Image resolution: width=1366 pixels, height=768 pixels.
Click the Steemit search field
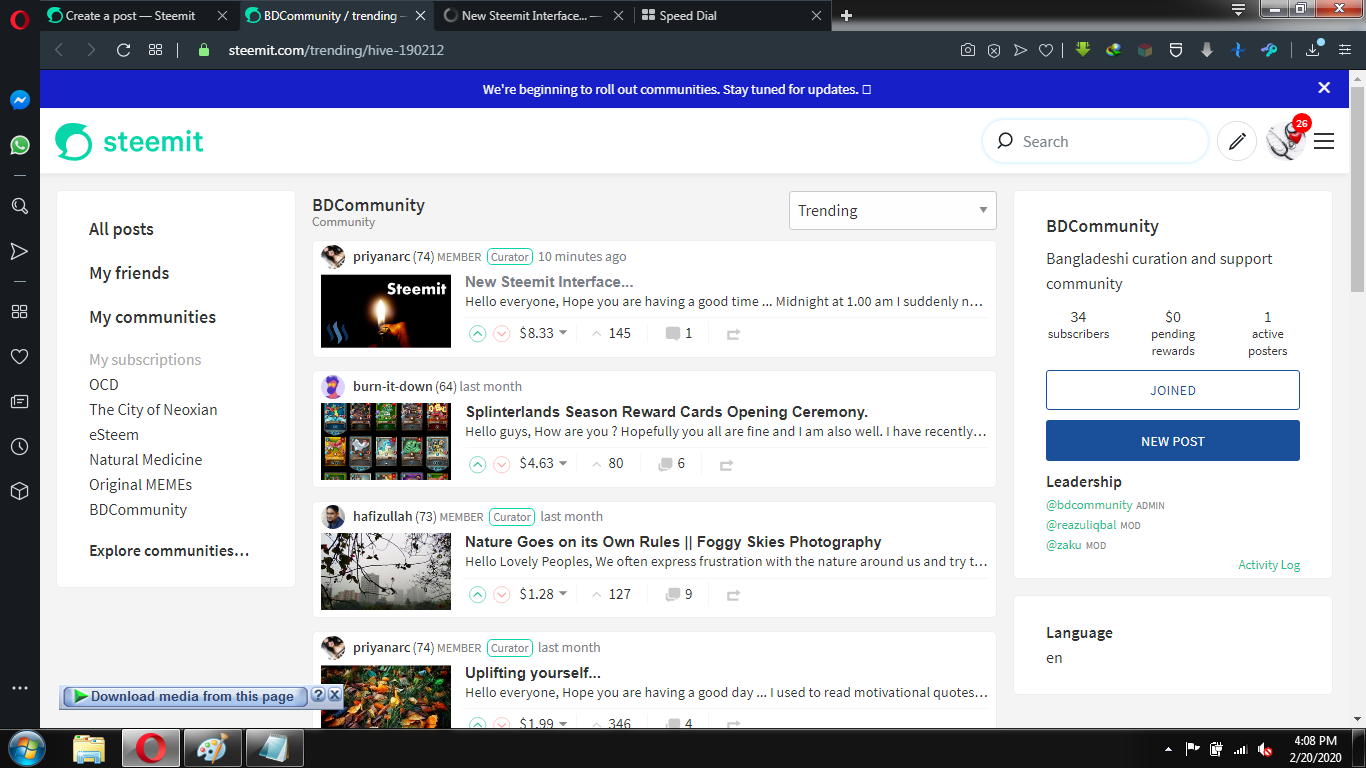point(1096,142)
